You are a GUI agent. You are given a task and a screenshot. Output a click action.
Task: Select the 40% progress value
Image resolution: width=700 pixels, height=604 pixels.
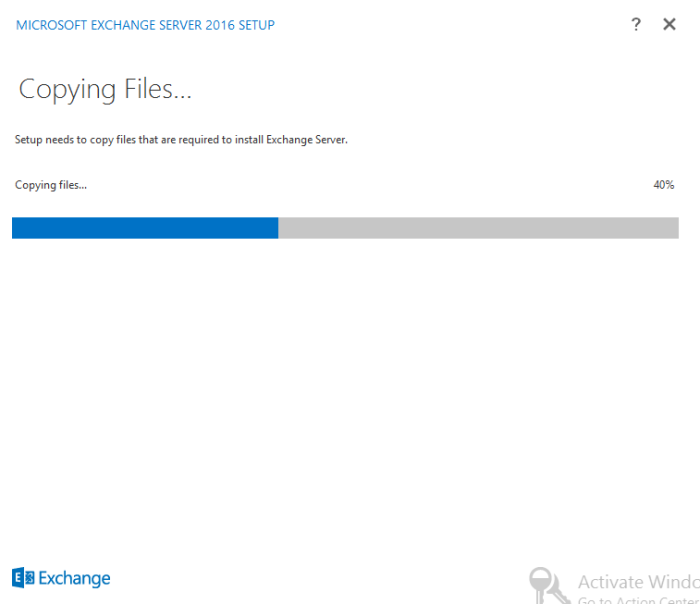[x=663, y=185]
